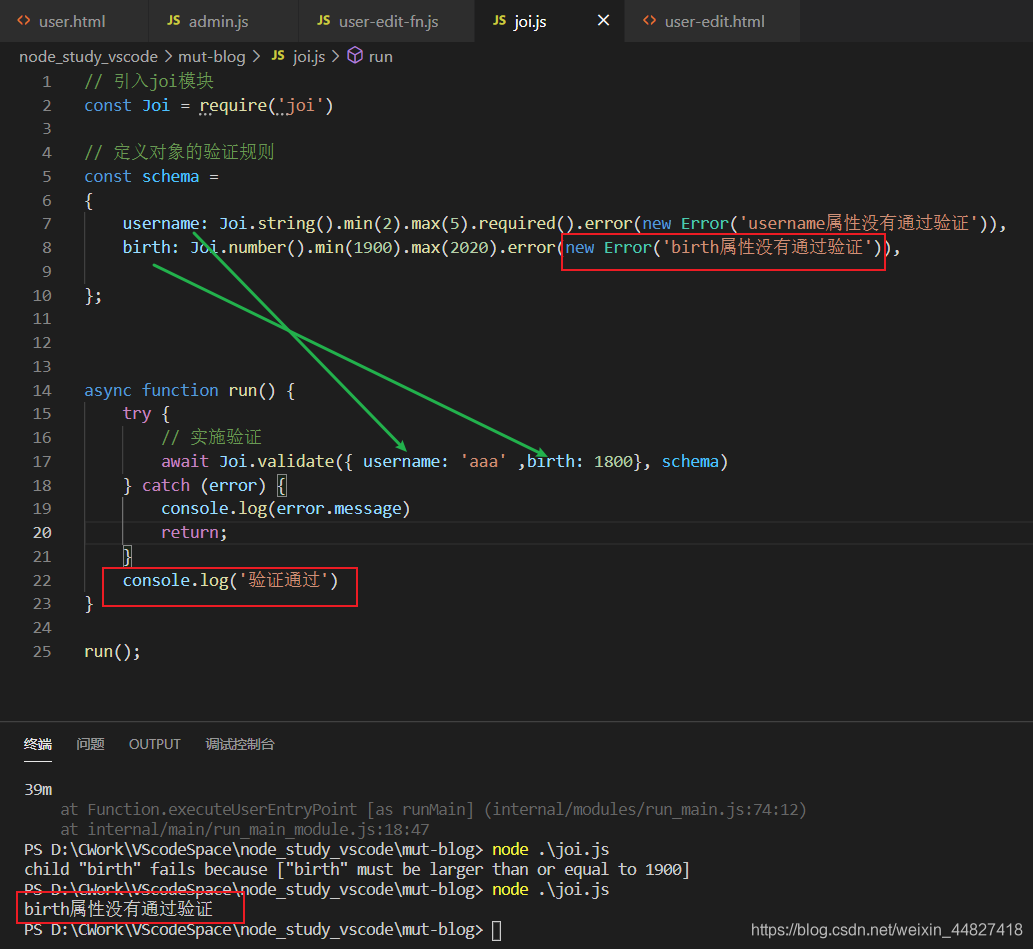Click 'await' on line 17

coord(185,461)
